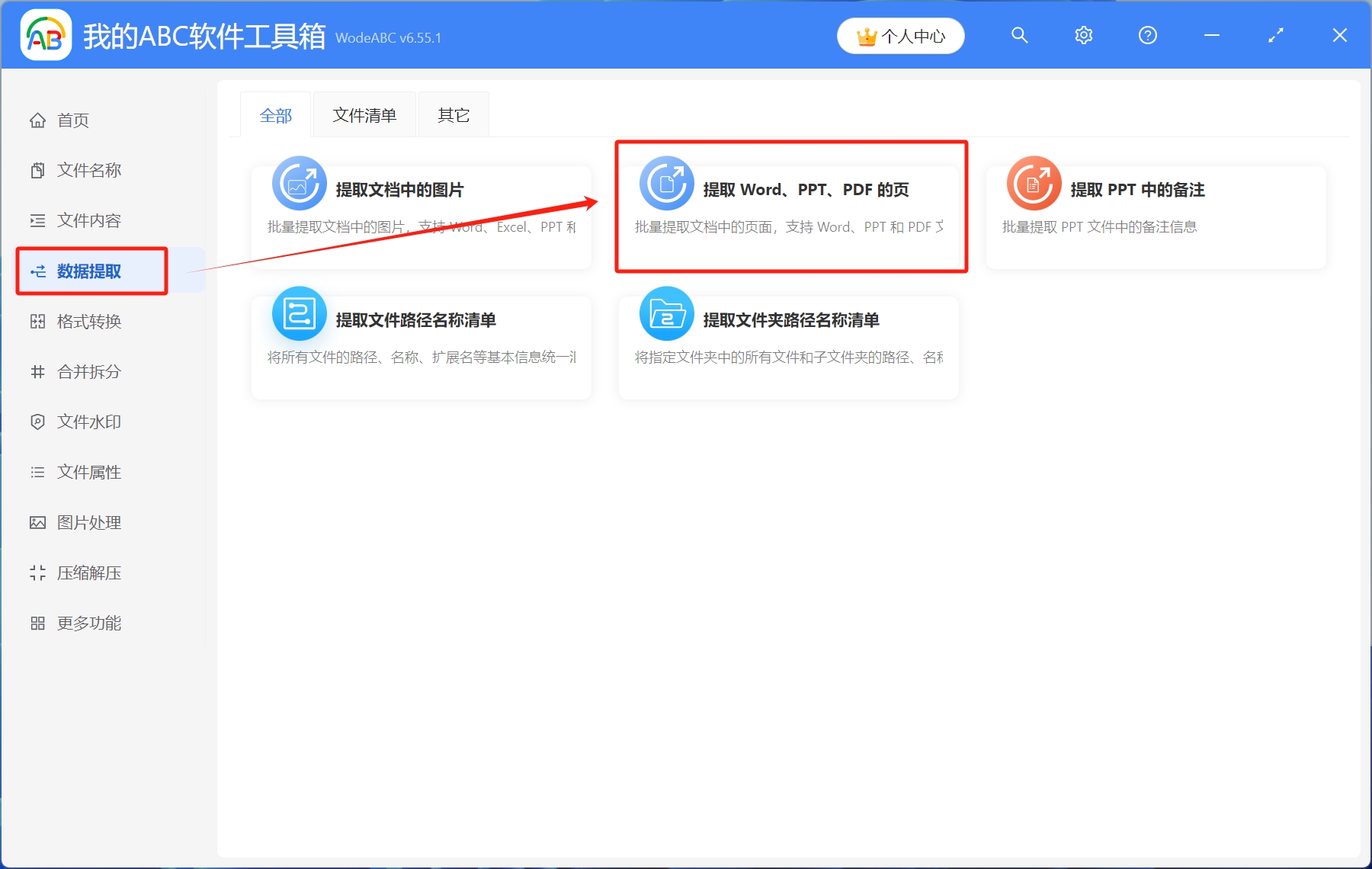Open the 文件水印 tool icon

[37, 422]
